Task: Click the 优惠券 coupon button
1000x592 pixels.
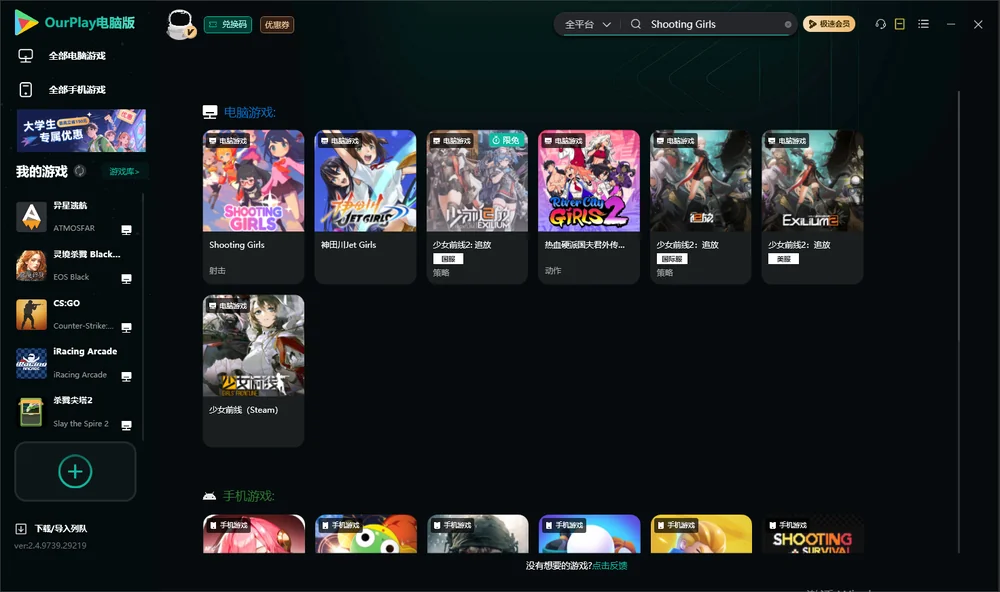Action: pyautogui.click(x=277, y=25)
